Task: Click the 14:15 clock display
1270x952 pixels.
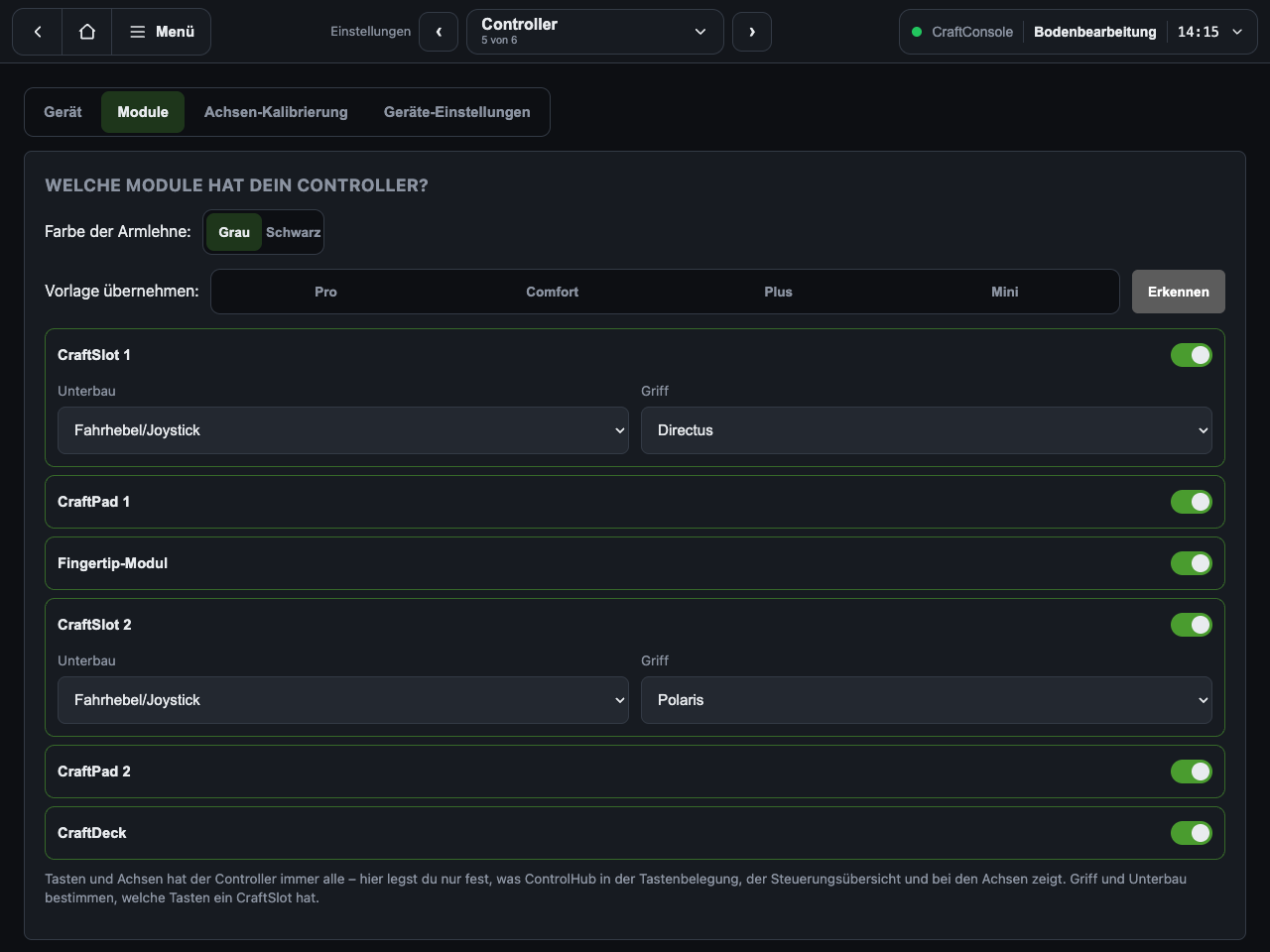Action: click(x=1199, y=32)
